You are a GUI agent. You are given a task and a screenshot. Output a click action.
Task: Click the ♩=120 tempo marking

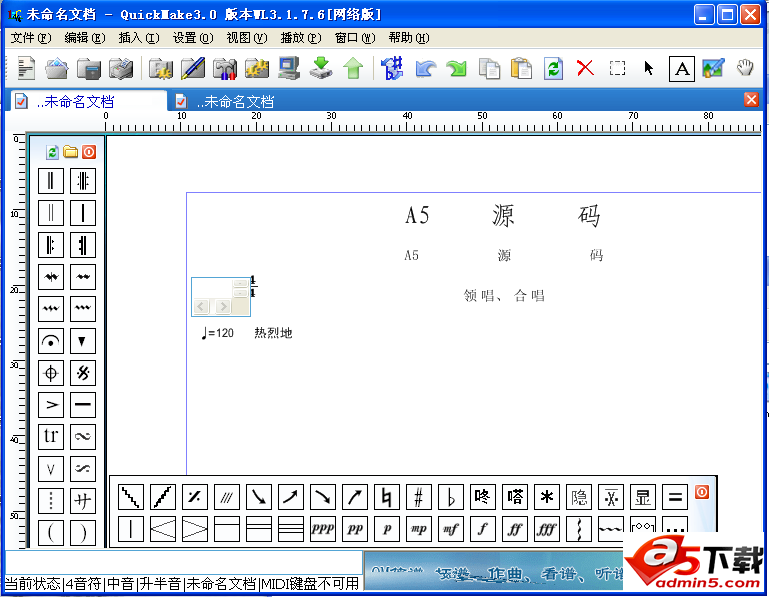click(218, 333)
